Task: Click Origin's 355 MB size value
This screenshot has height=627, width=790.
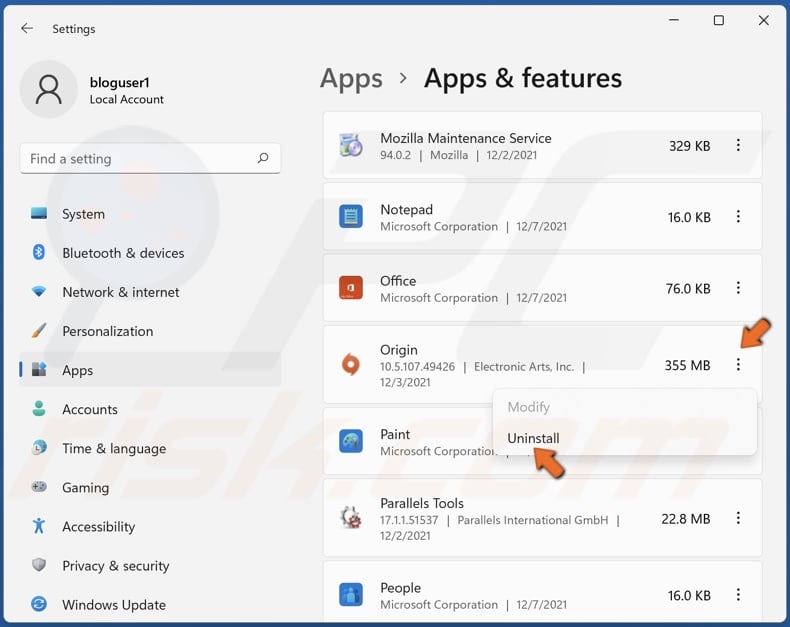Action: [687, 365]
